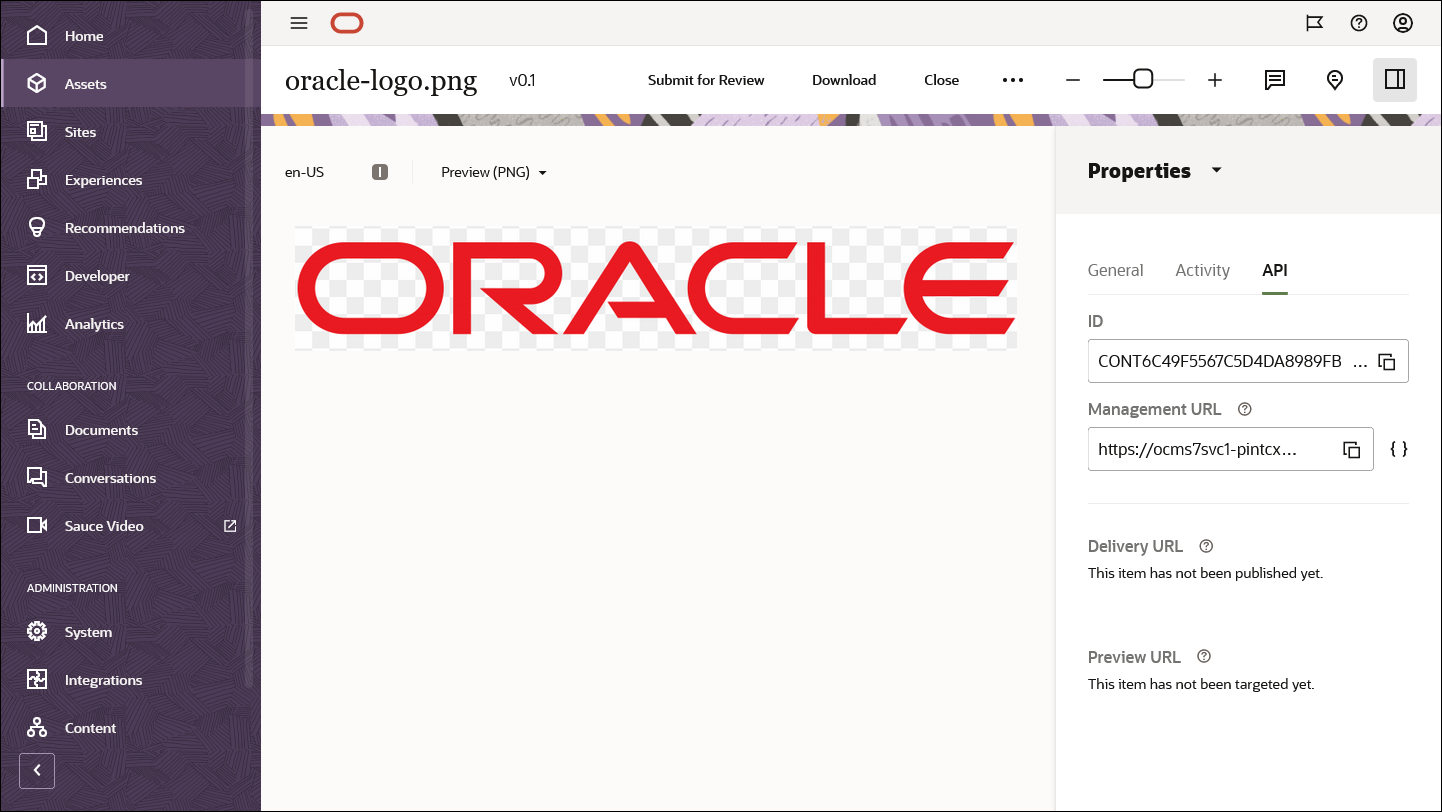Open the user account avatar icon
This screenshot has height=812, width=1442.
pyautogui.click(x=1403, y=22)
